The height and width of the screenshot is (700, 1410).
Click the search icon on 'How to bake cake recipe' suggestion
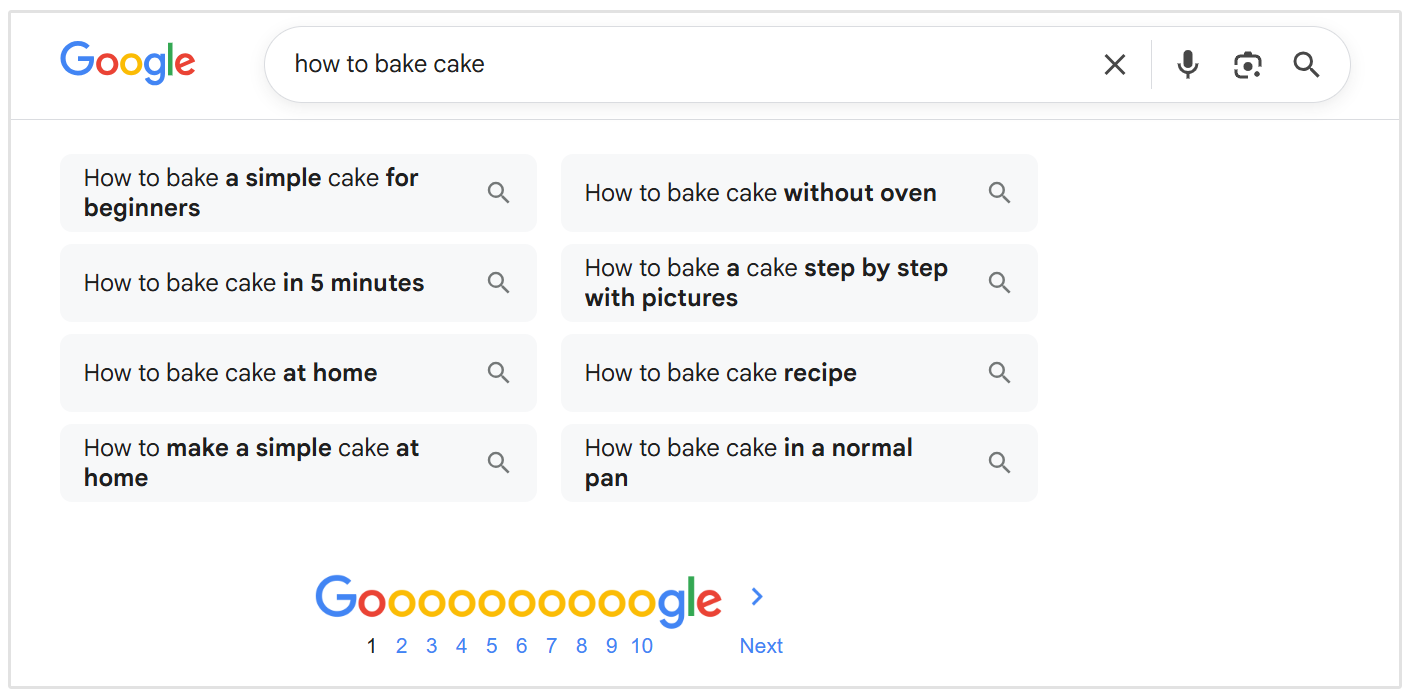click(999, 372)
